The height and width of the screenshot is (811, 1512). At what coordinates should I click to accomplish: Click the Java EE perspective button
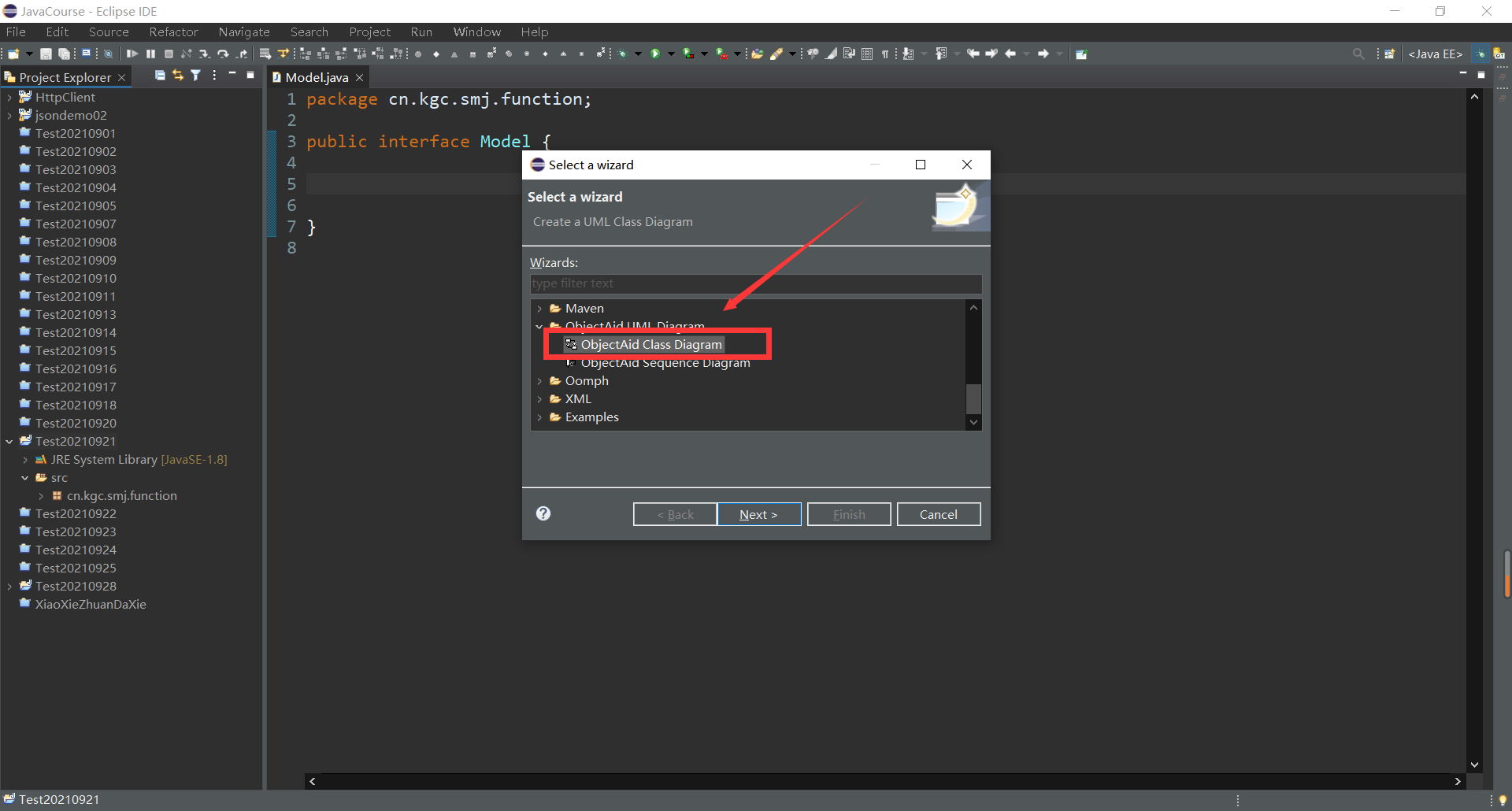pos(1435,54)
